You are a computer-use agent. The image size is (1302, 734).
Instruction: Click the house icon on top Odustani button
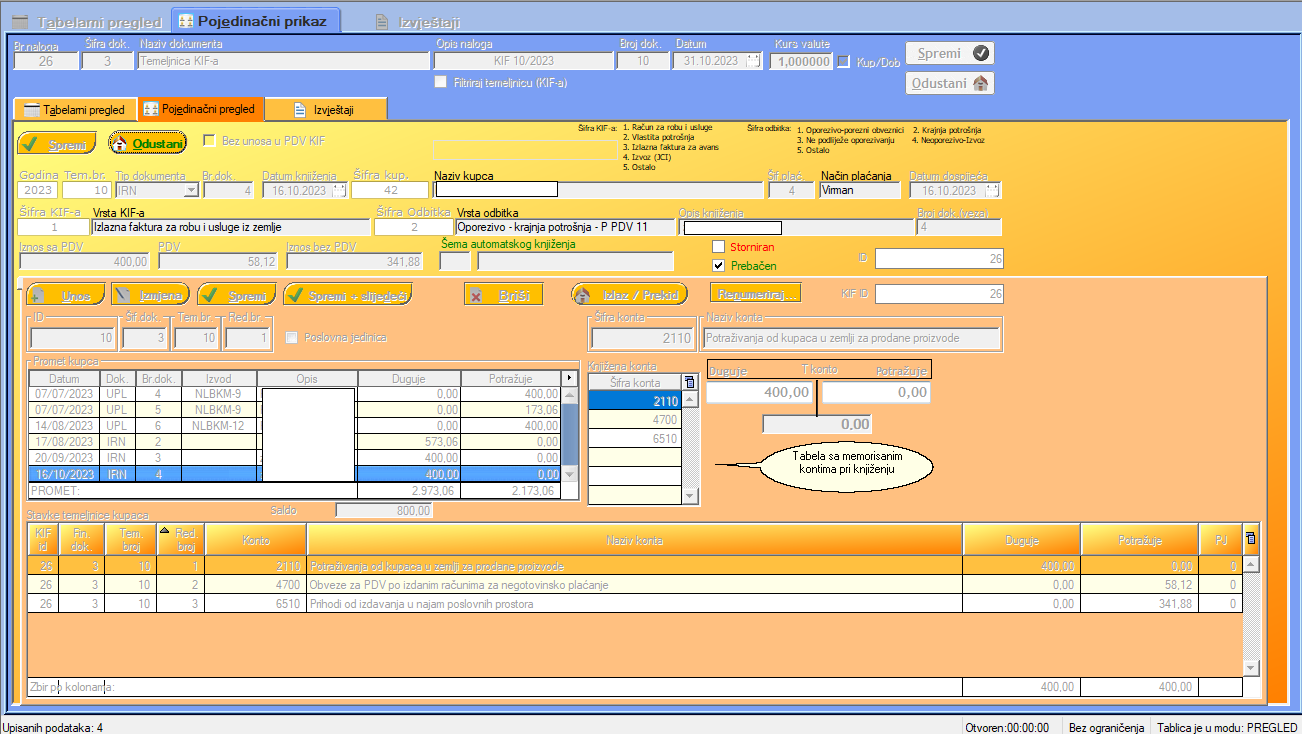pyautogui.click(x=981, y=84)
